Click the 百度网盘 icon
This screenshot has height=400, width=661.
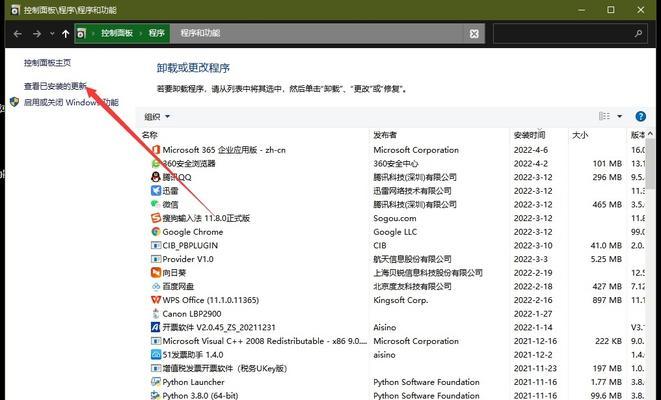pyautogui.click(x=156, y=286)
